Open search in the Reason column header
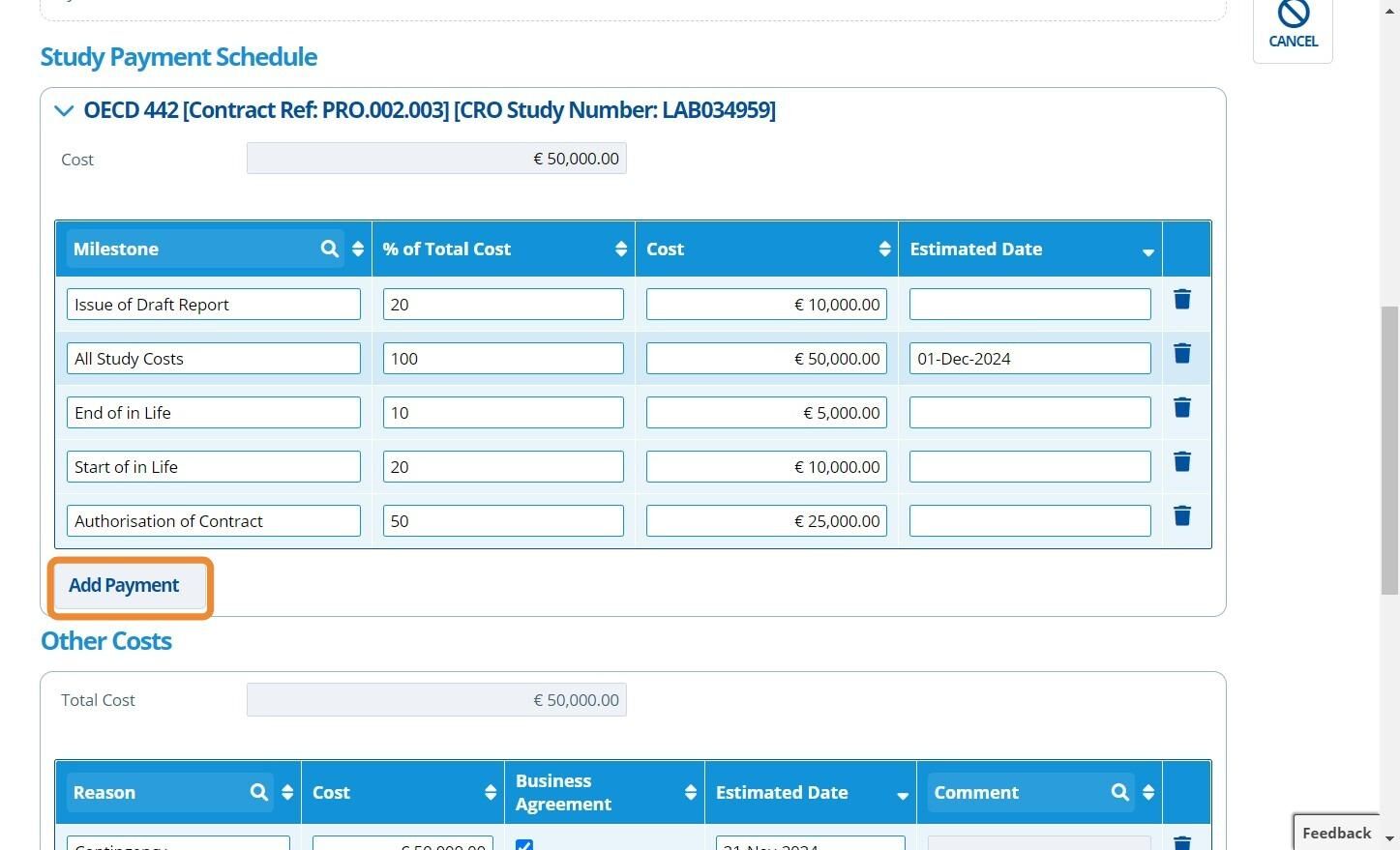The width and height of the screenshot is (1400, 850). point(258,793)
